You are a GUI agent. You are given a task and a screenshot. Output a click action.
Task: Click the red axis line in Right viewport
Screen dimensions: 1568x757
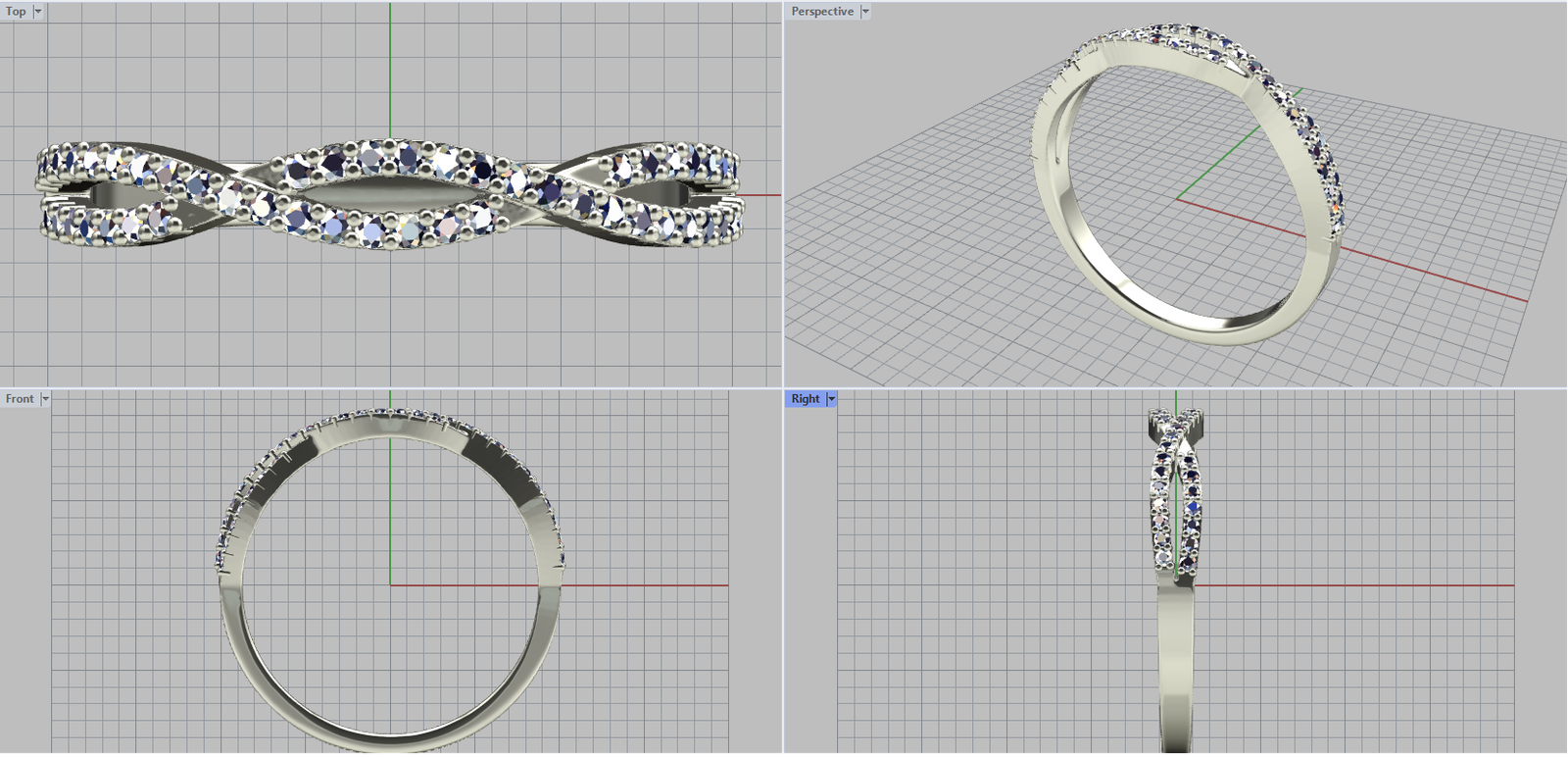1372,585
